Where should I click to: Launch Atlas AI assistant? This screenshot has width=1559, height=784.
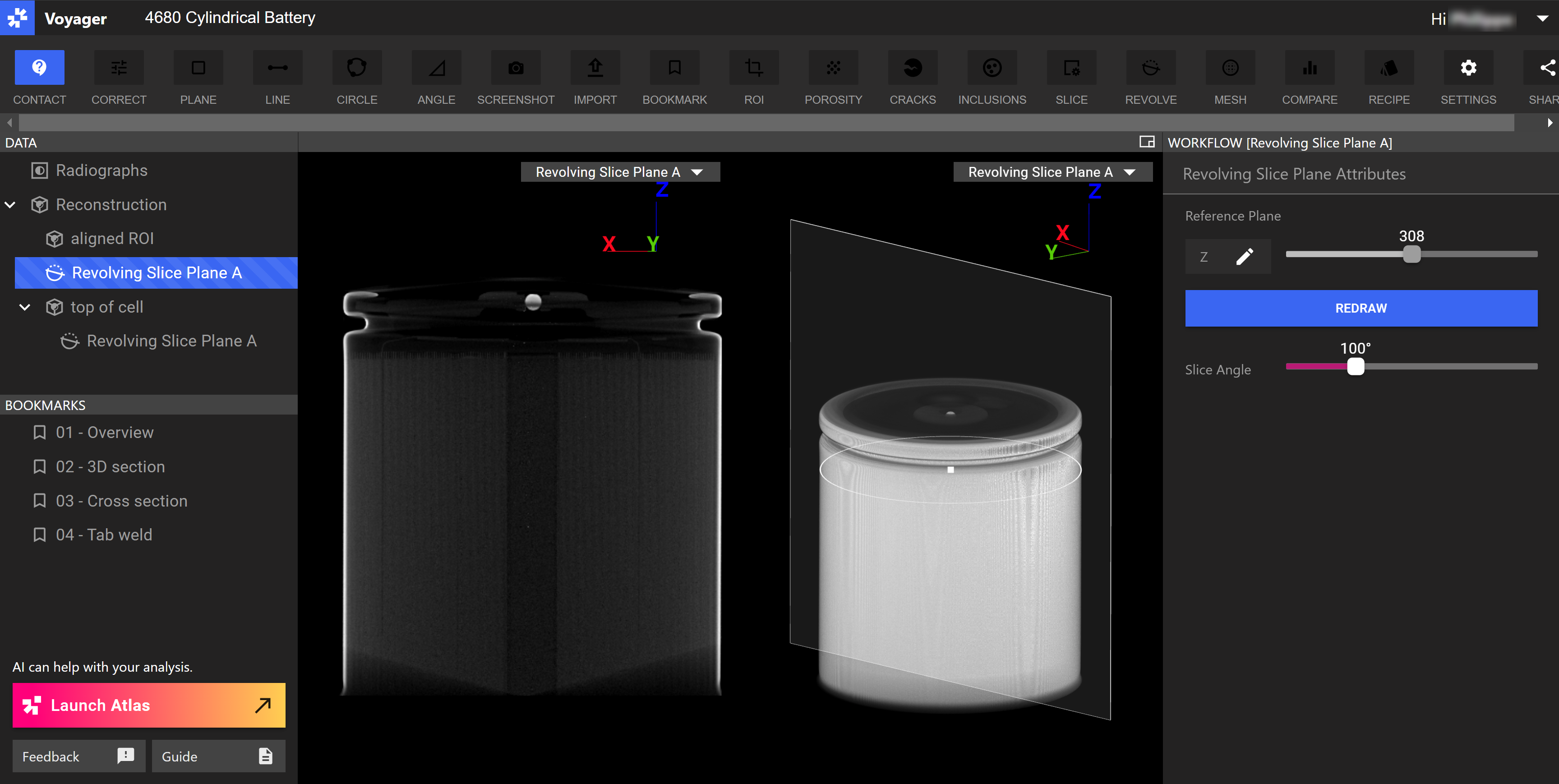(148, 706)
